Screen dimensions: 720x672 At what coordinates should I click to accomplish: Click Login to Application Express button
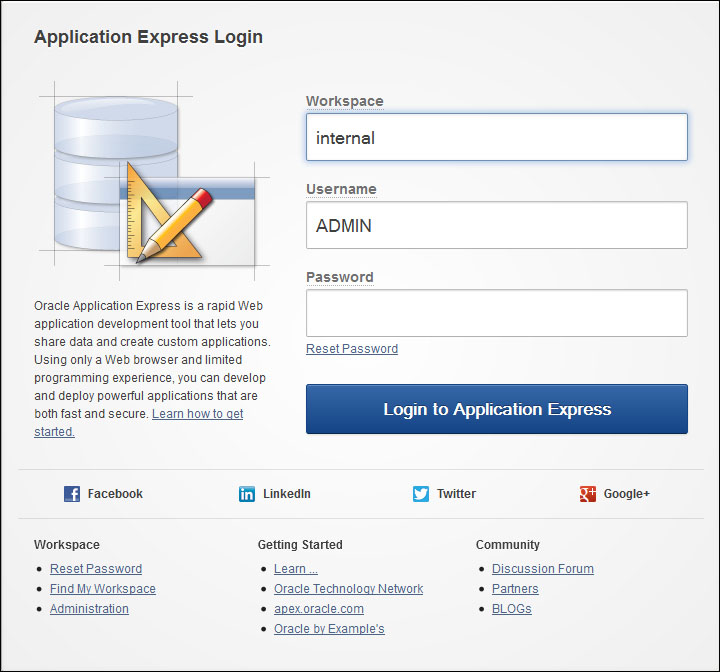[497, 409]
